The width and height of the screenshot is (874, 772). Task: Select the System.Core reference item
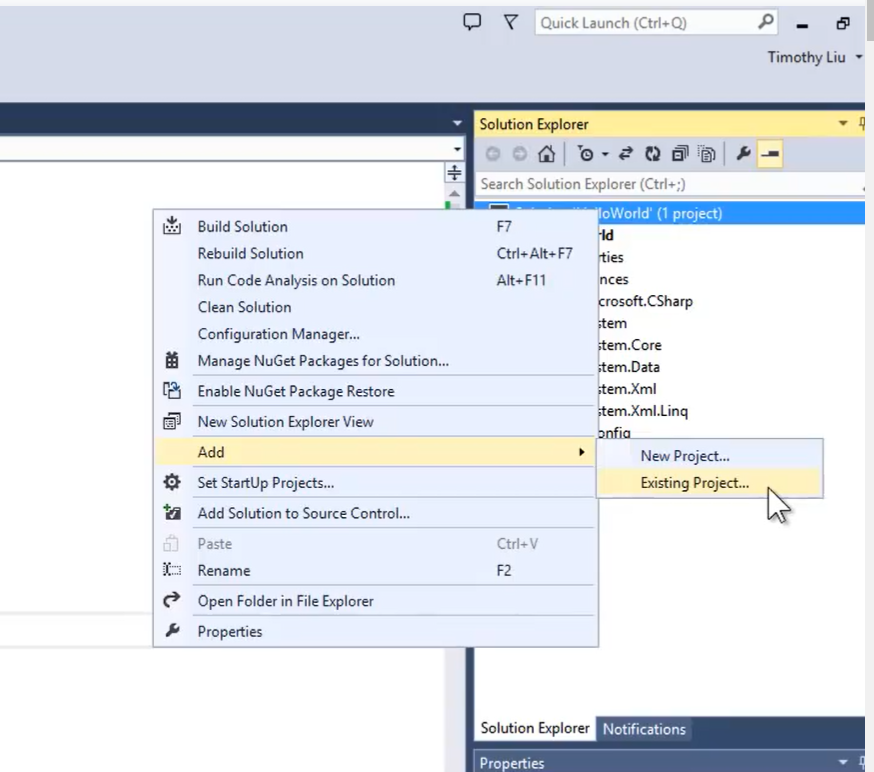[629, 344]
